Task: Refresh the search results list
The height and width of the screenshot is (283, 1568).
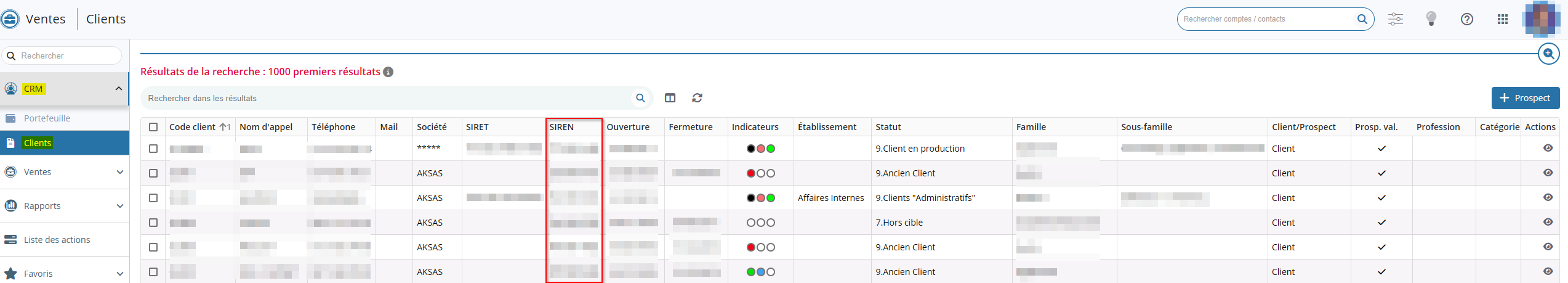Action: click(x=697, y=98)
